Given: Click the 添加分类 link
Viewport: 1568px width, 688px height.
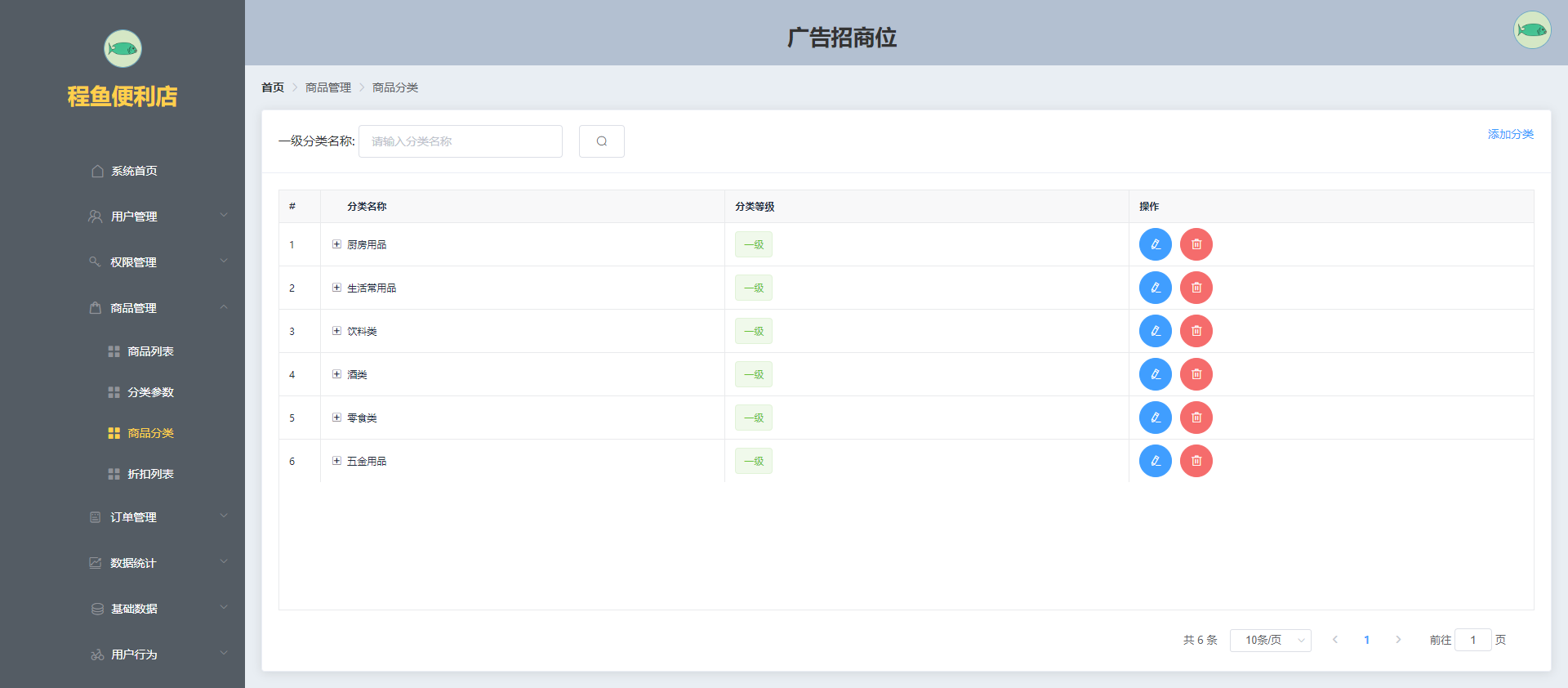Looking at the screenshot, I should [x=1510, y=134].
